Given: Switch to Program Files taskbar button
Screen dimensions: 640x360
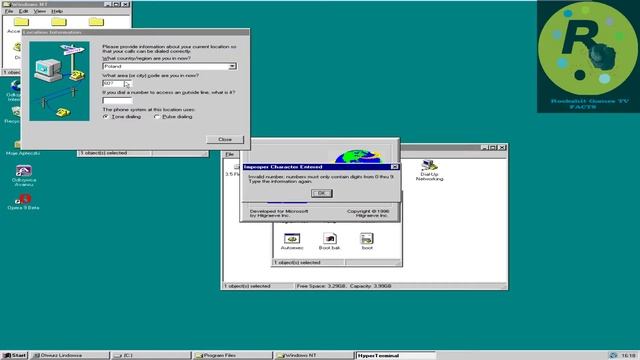Looking at the screenshot, I should point(232,356).
